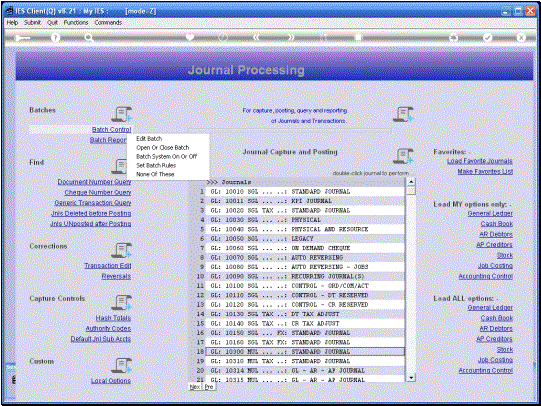Select Edit Batch from popup menu
This screenshot has height=406, width=541.
tap(149, 139)
